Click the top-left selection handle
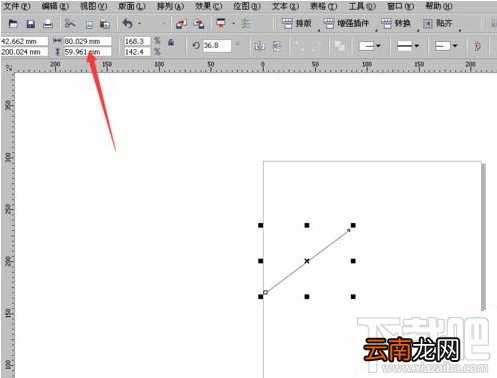Viewport: 497px width, 378px height. 261,225
